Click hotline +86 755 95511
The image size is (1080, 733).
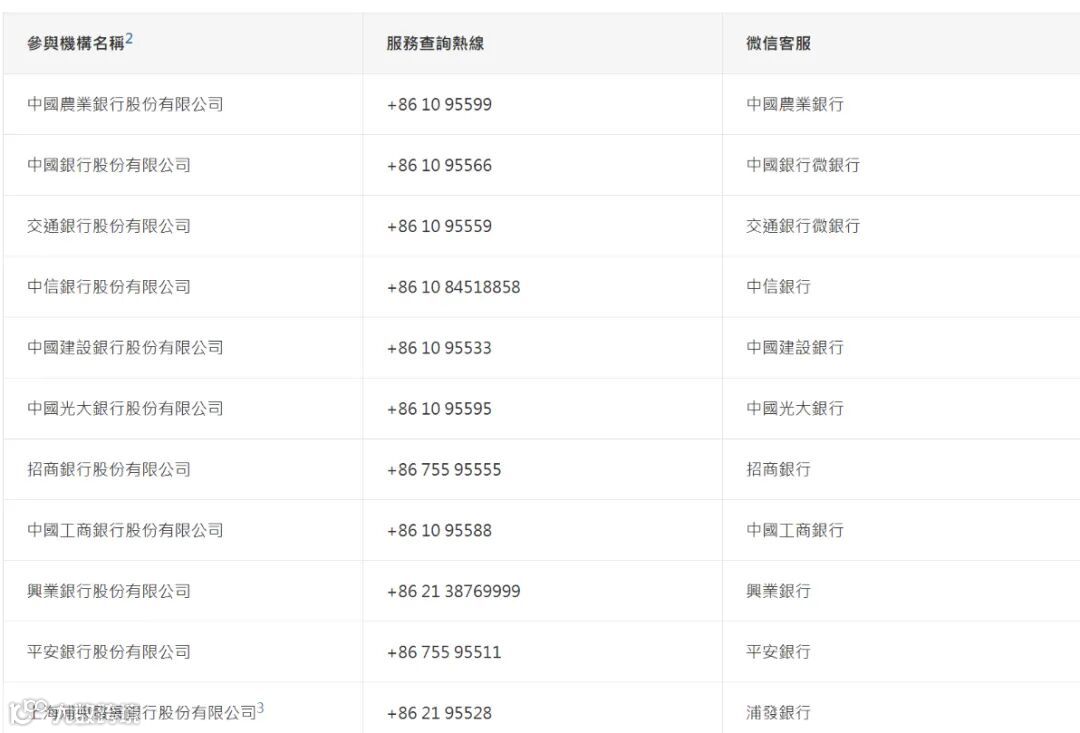[444, 652]
